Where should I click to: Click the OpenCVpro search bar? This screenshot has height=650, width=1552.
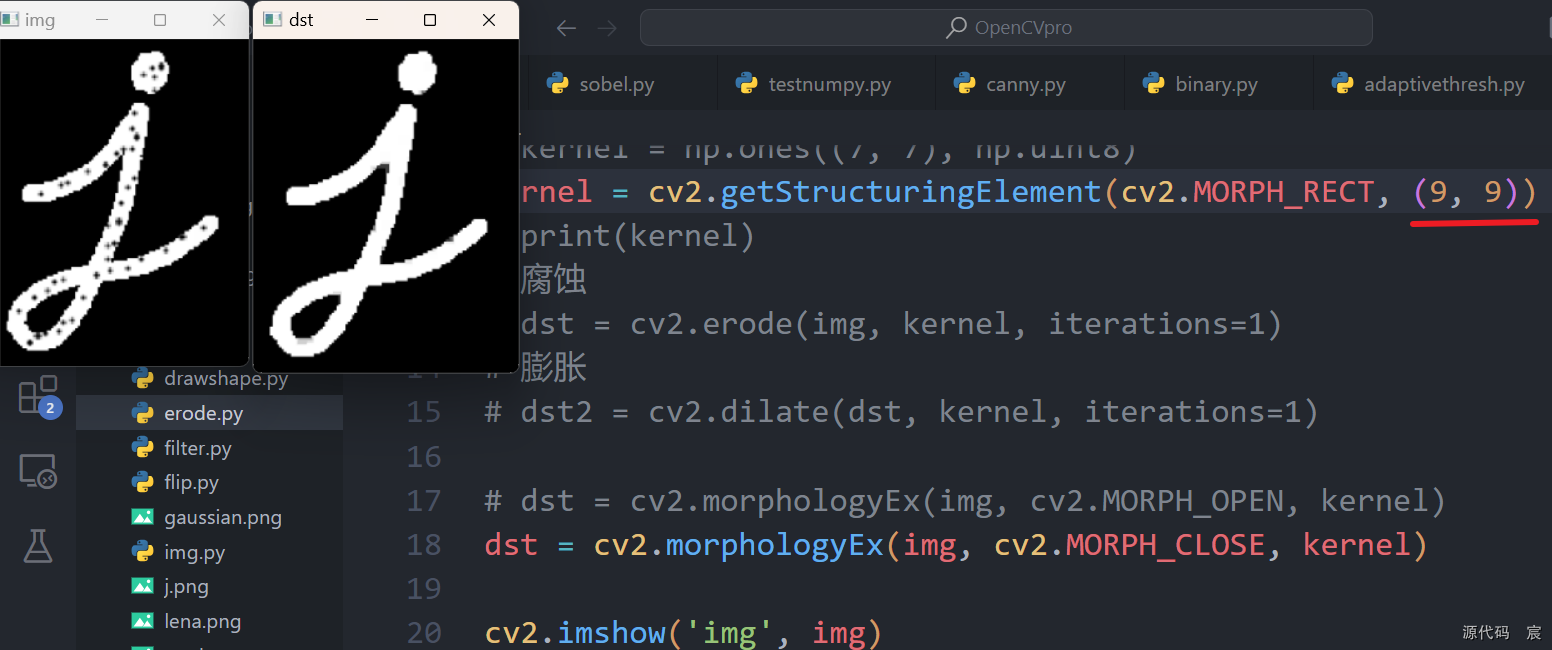(x=1006, y=28)
